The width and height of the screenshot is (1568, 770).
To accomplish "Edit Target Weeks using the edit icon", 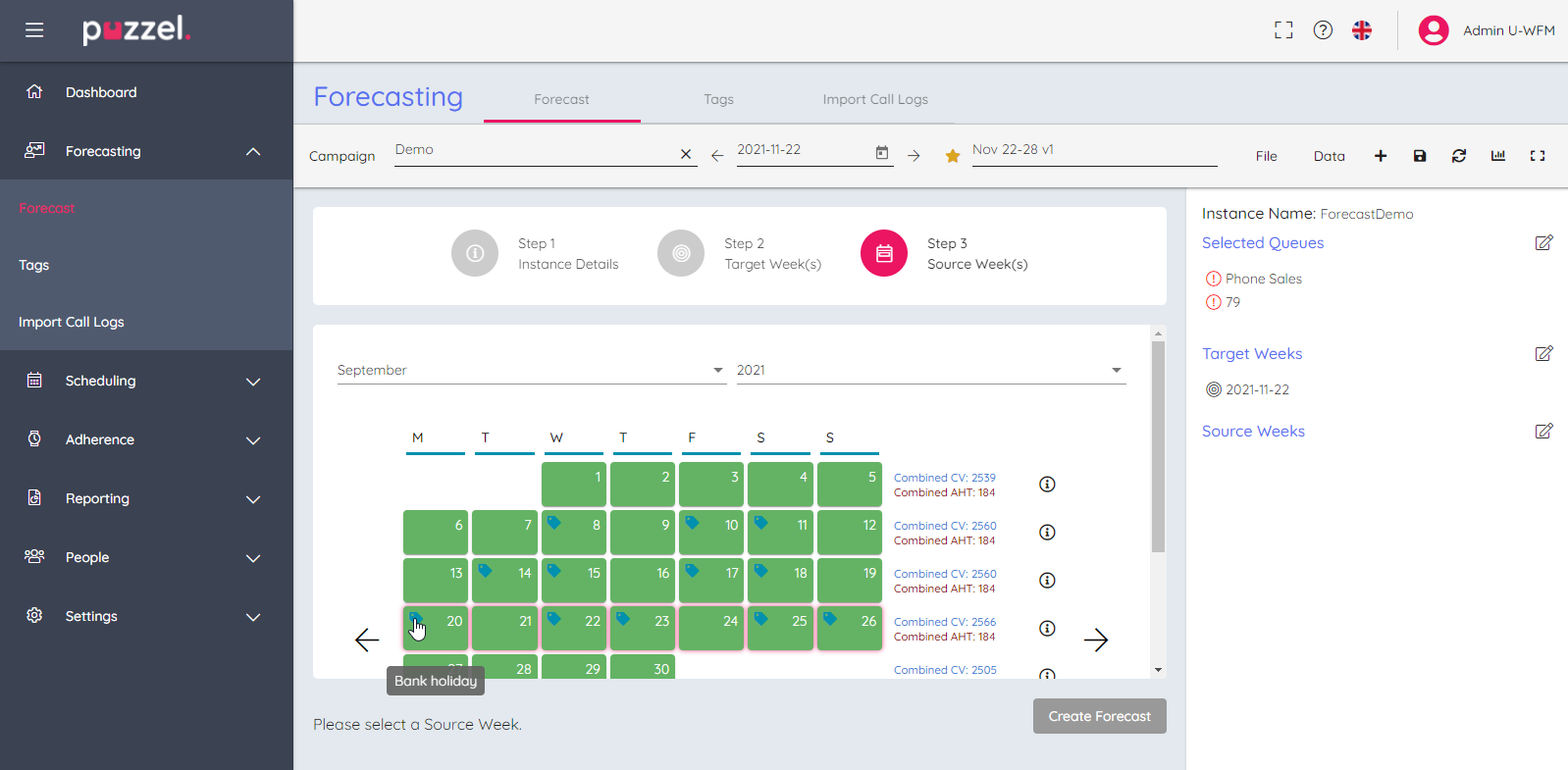I will click(x=1542, y=354).
